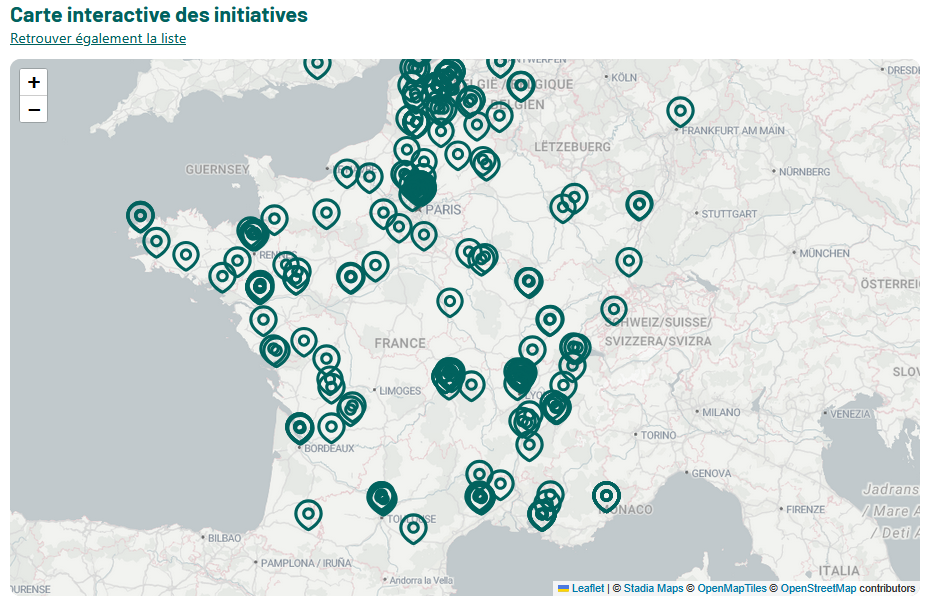Open the initiative pin near Frankfurt am Main
The image size is (930, 610).
pyautogui.click(x=680, y=112)
